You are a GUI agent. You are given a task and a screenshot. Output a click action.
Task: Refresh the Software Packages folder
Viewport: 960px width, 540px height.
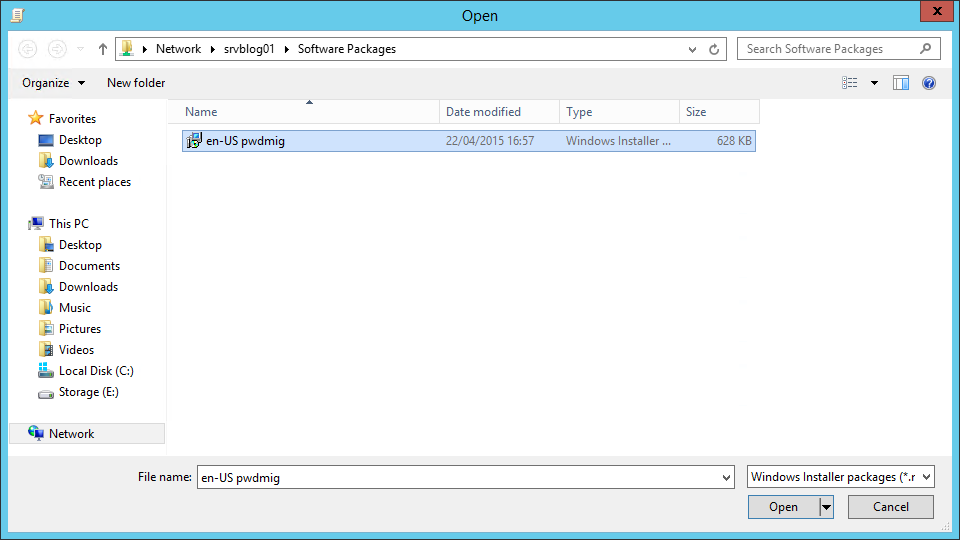[x=714, y=49]
